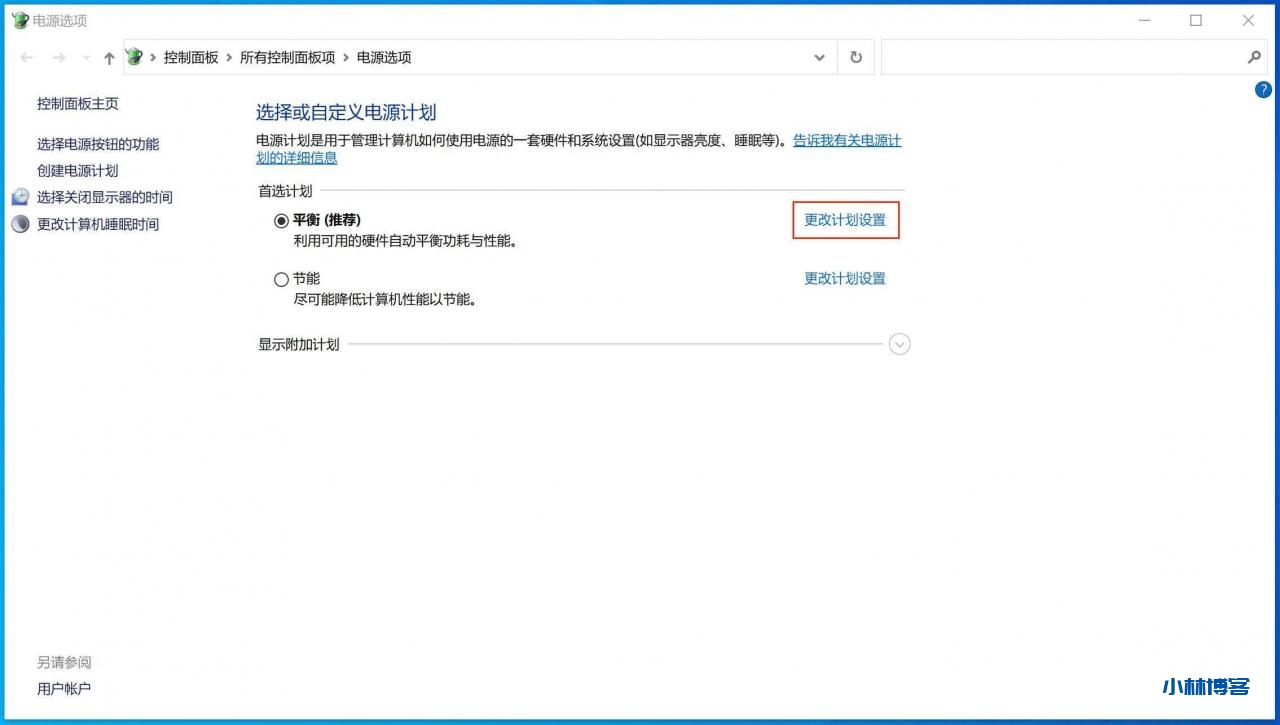Click the blue help question mark icon
Image resolution: width=1280 pixels, height=725 pixels.
tap(1262, 90)
